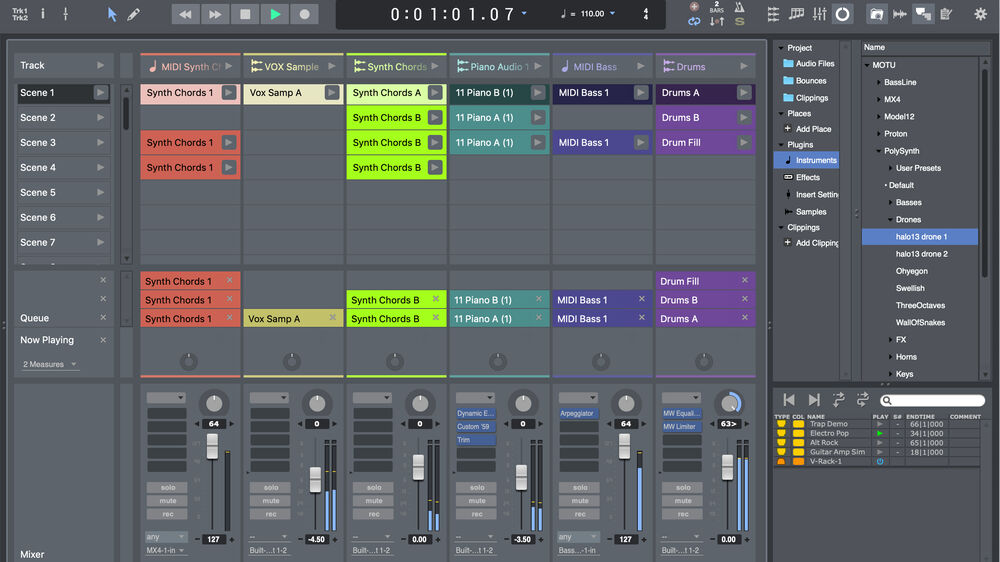Viewport: 1000px width, 562px height.
Task: Trigger the Scene 1 play arrow
Action: (100, 93)
